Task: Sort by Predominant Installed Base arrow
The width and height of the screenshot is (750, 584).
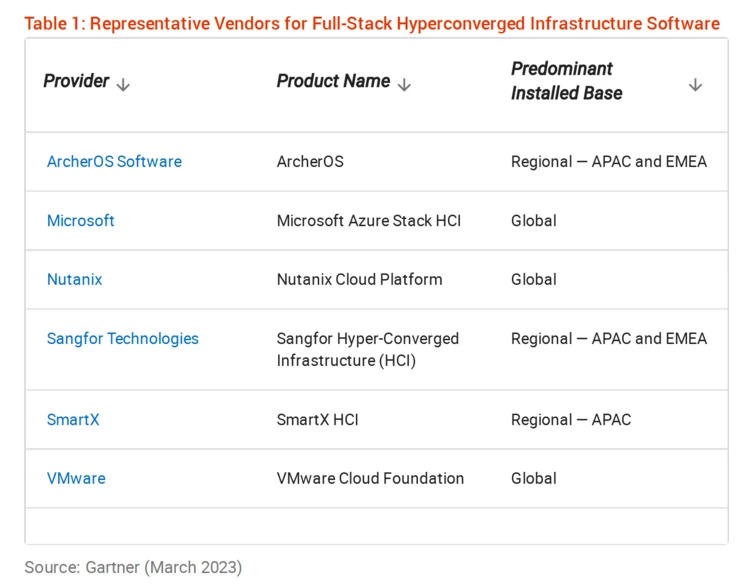Action: pos(695,85)
